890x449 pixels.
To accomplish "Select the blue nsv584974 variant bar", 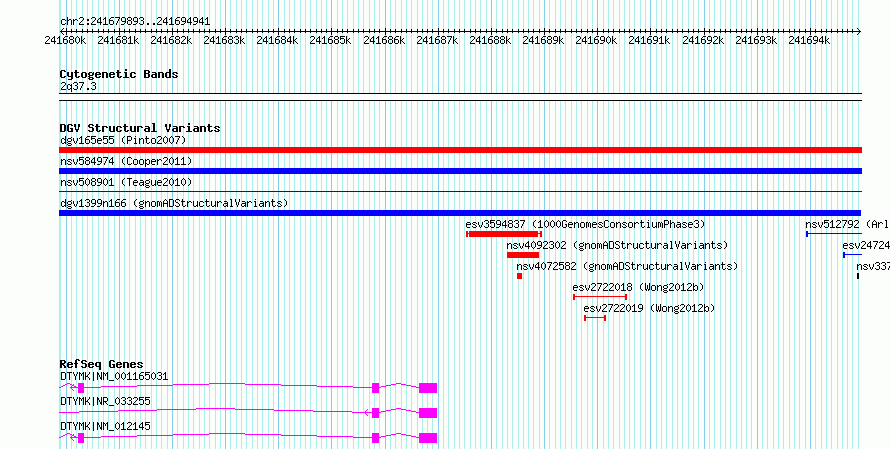I will click(460, 171).
